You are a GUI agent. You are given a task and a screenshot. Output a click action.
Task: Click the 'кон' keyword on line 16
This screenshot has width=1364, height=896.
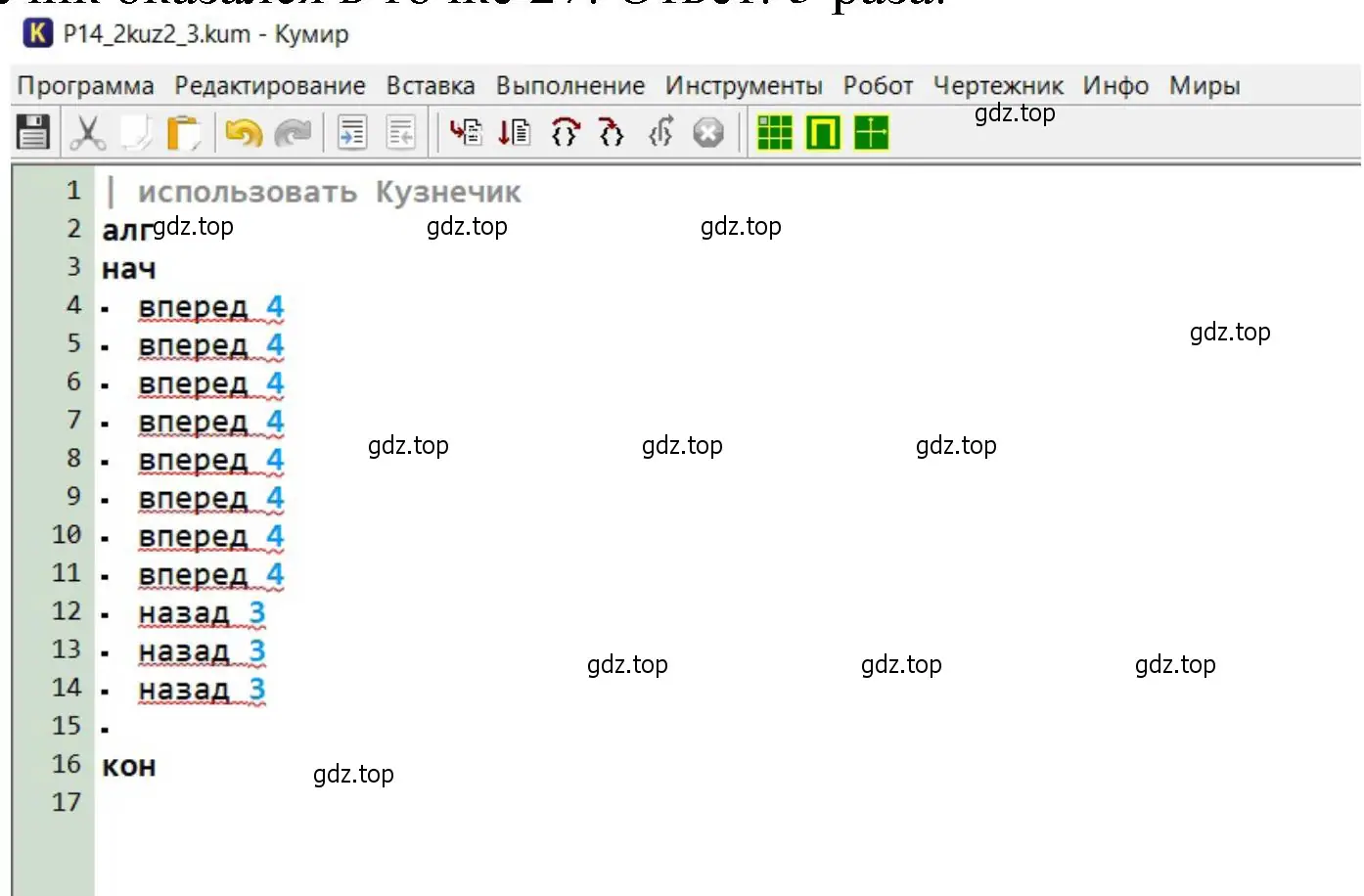[x=128, y=766]
